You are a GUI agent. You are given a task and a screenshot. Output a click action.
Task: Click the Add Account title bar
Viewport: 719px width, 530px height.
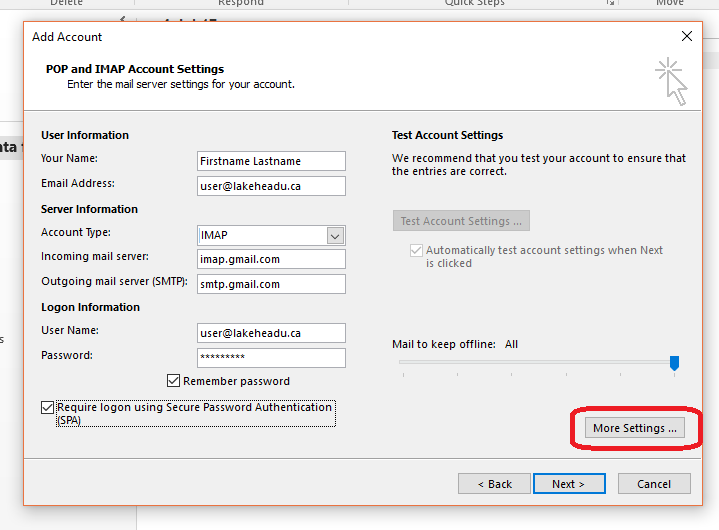[x=300, y=36]
